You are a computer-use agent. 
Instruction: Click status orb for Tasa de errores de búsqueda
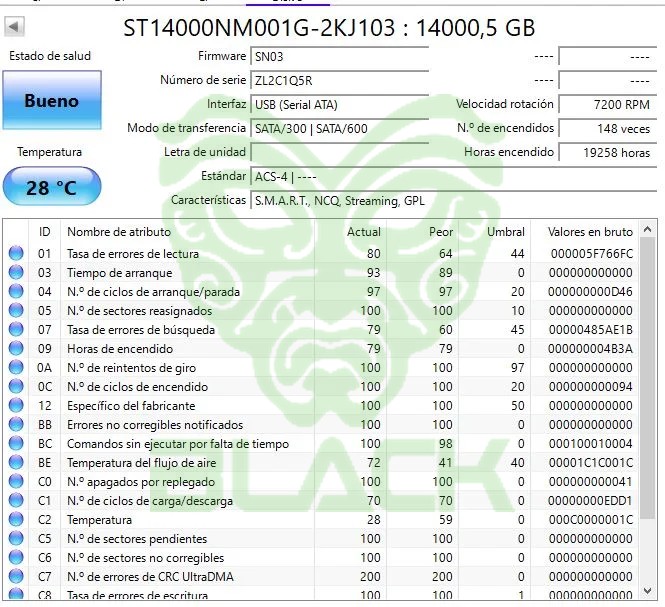[x=16, y=330]
